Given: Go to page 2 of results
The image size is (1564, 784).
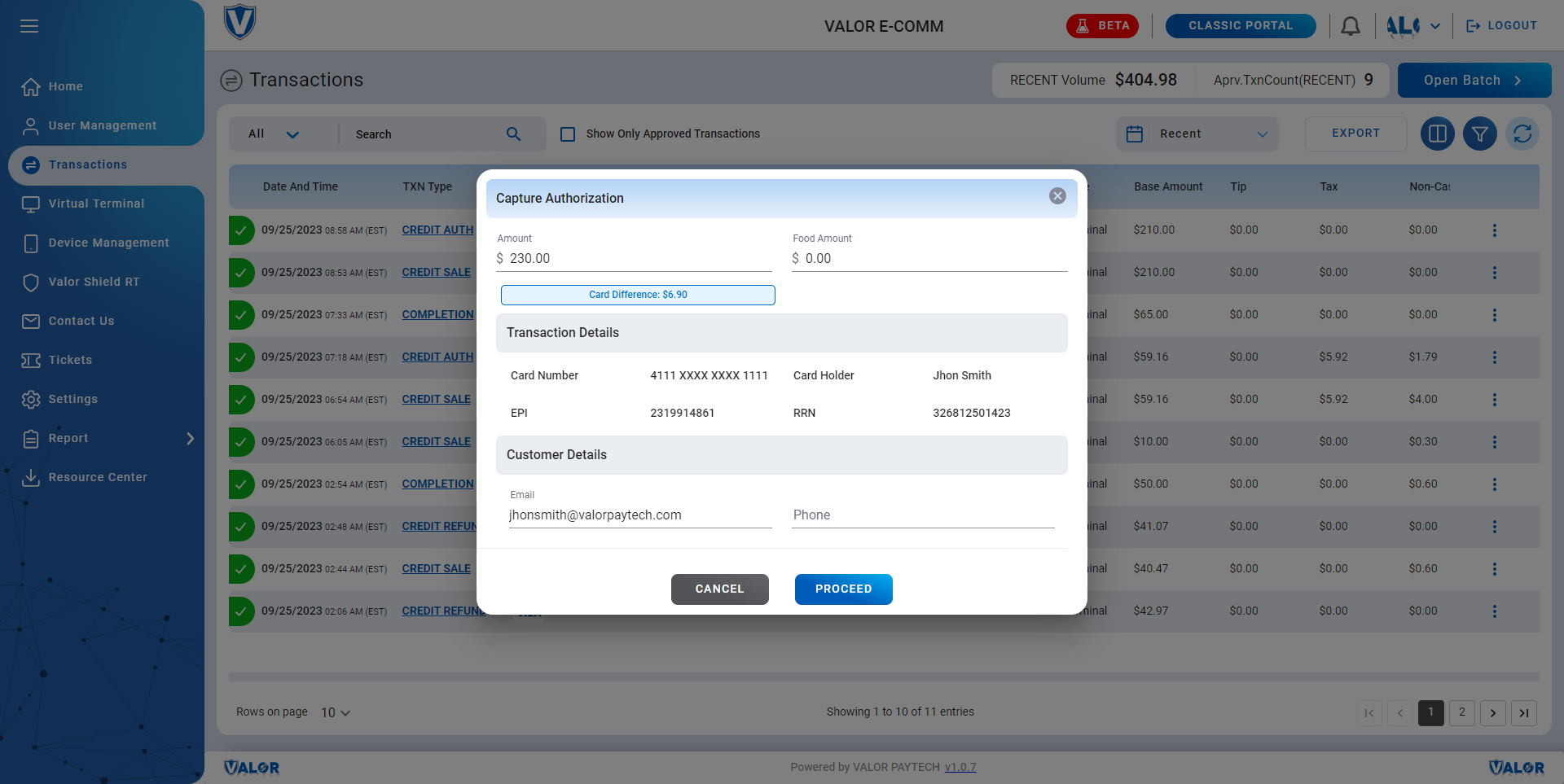Looking at the screenshot, I should coord(1462,713).
